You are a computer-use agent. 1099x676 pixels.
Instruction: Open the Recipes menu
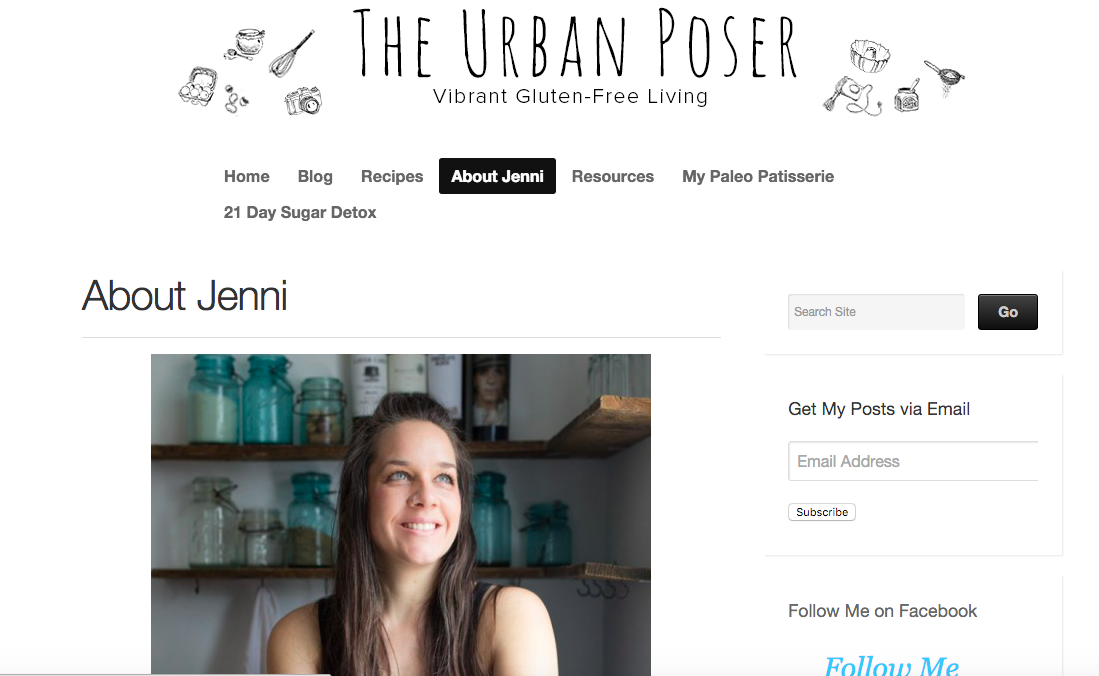392,176
